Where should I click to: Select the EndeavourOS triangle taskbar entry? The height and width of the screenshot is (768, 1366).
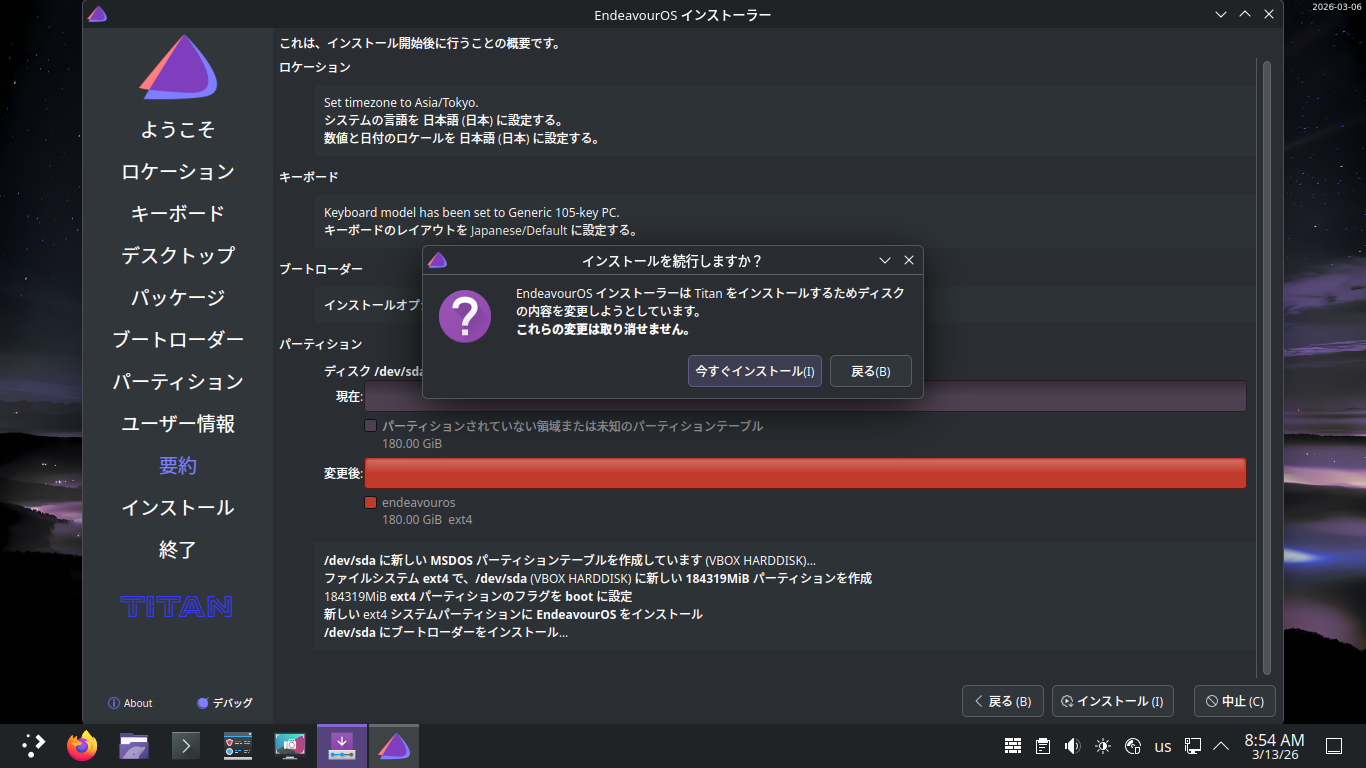coord(394,746)
